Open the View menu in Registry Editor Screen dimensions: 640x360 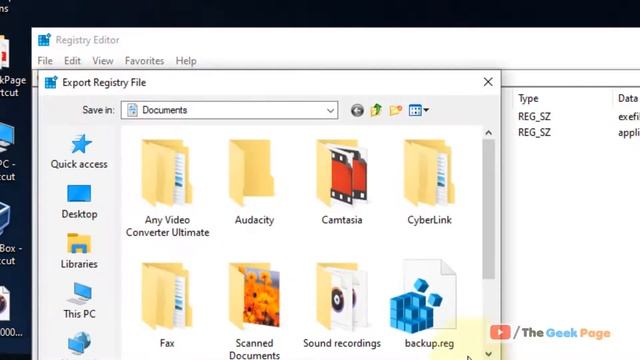[103, 61]
